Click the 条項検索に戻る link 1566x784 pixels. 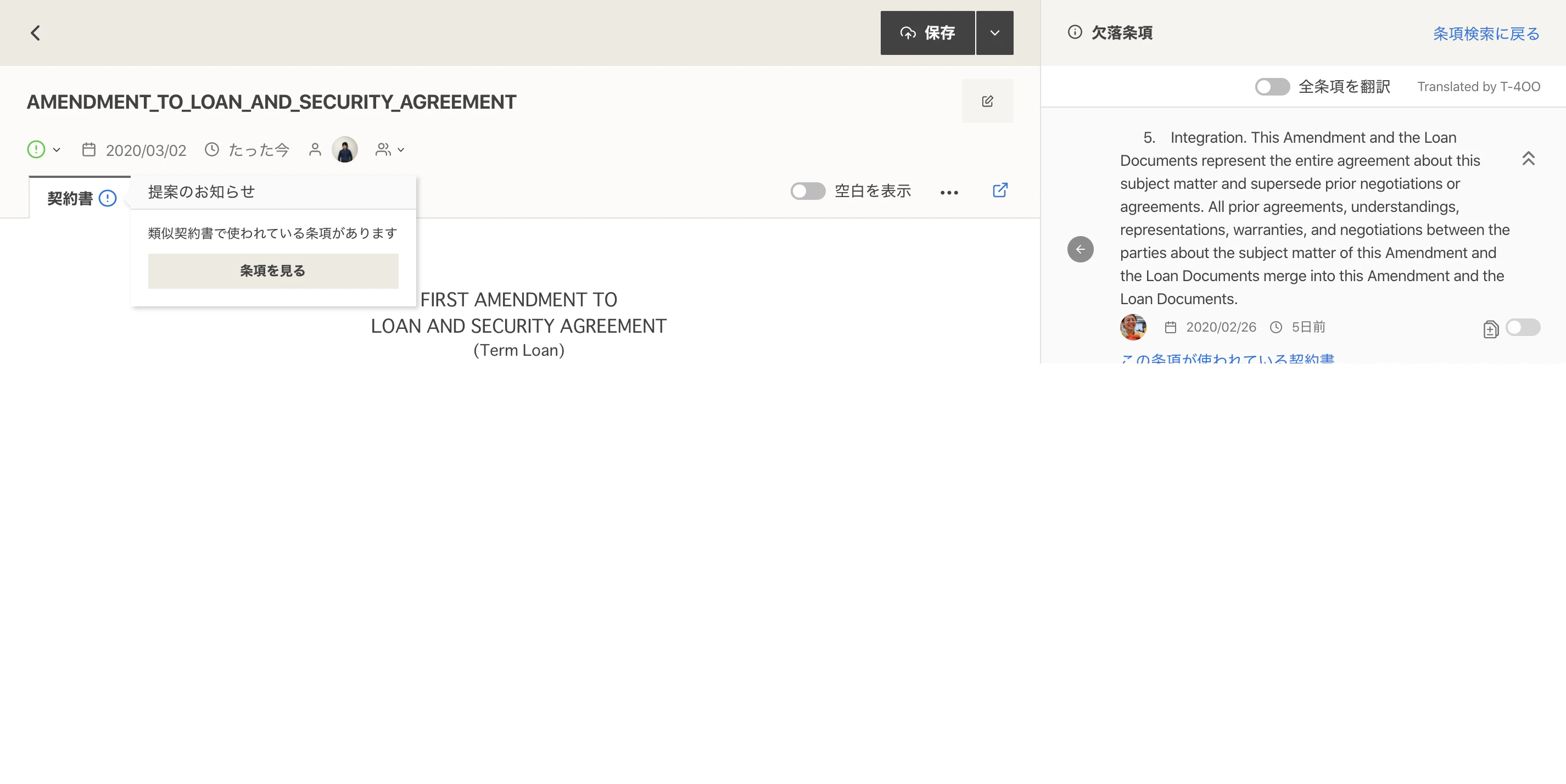click(x=1486, y=33)
